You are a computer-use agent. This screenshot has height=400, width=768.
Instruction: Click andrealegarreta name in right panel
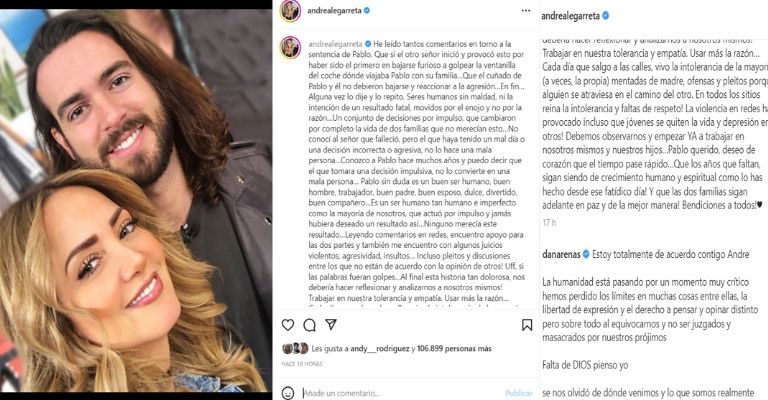point(570,16)
